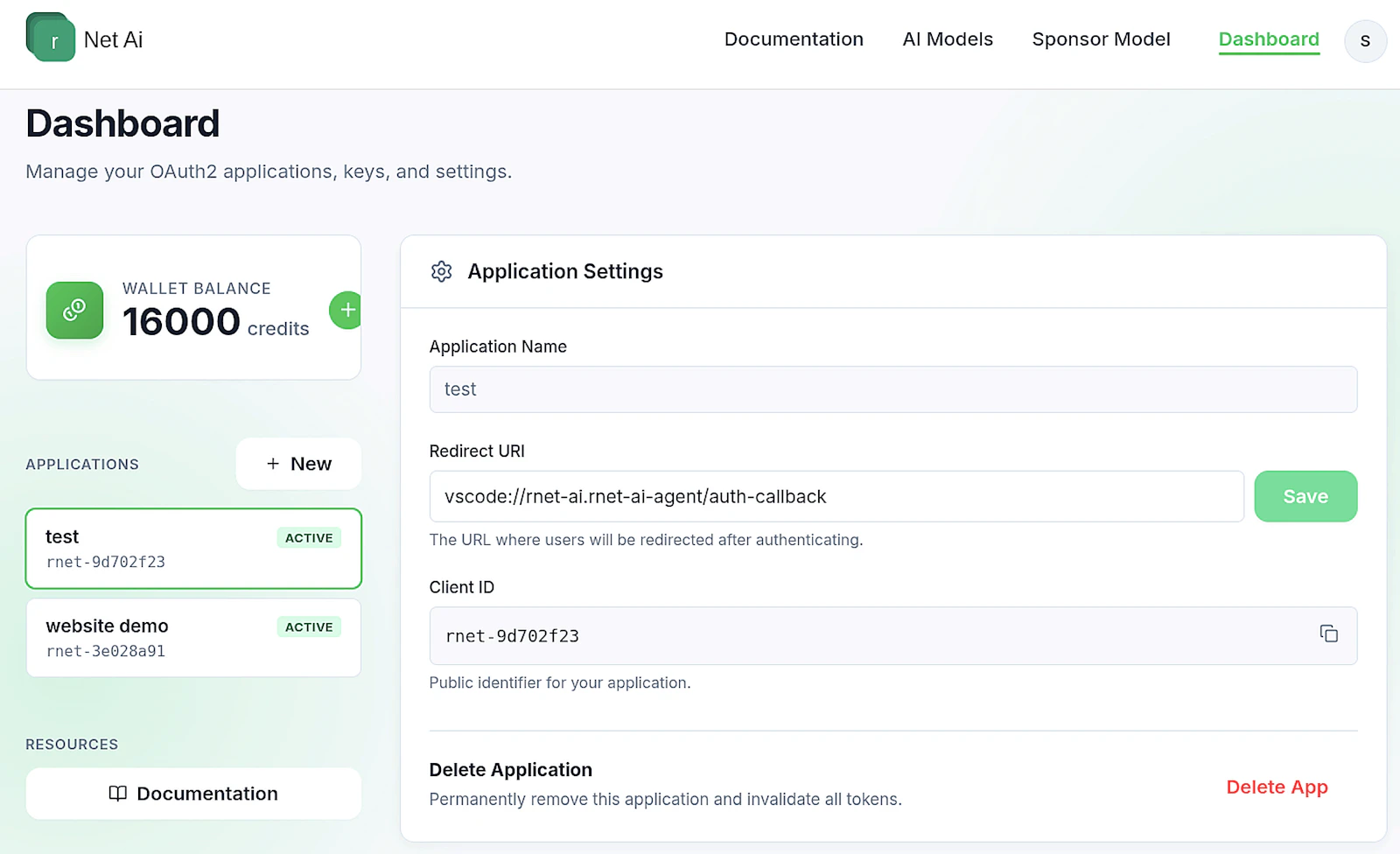Viewport: 1400px width, 854px height.
Task: Click the Application Name field
Action: pos(893,389)
